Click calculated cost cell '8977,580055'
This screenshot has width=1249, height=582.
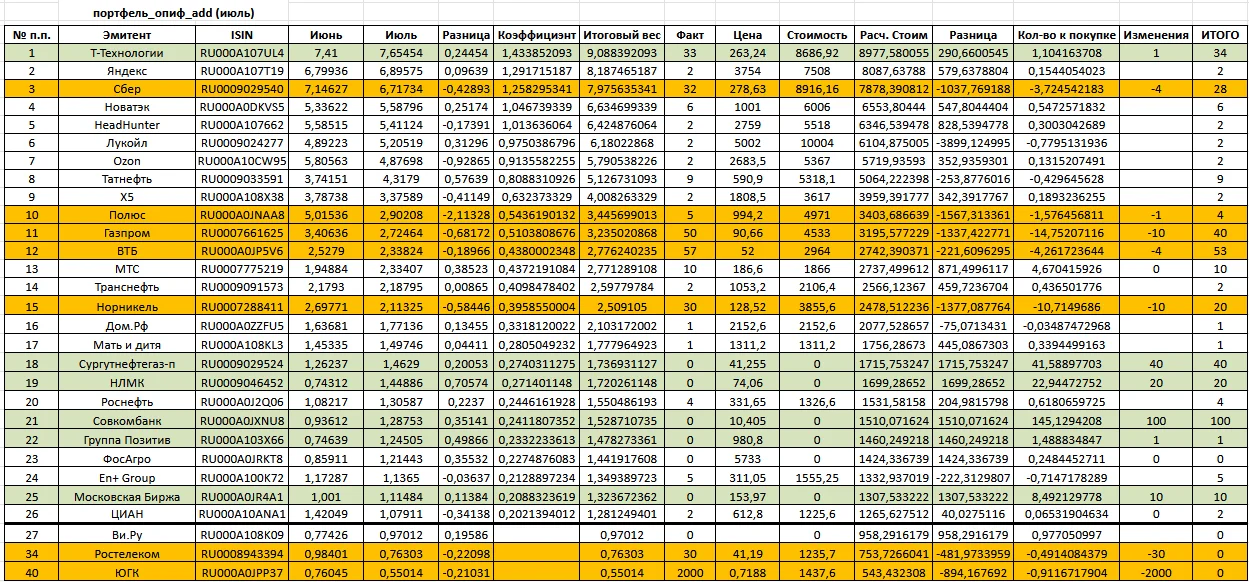point(895,53)
